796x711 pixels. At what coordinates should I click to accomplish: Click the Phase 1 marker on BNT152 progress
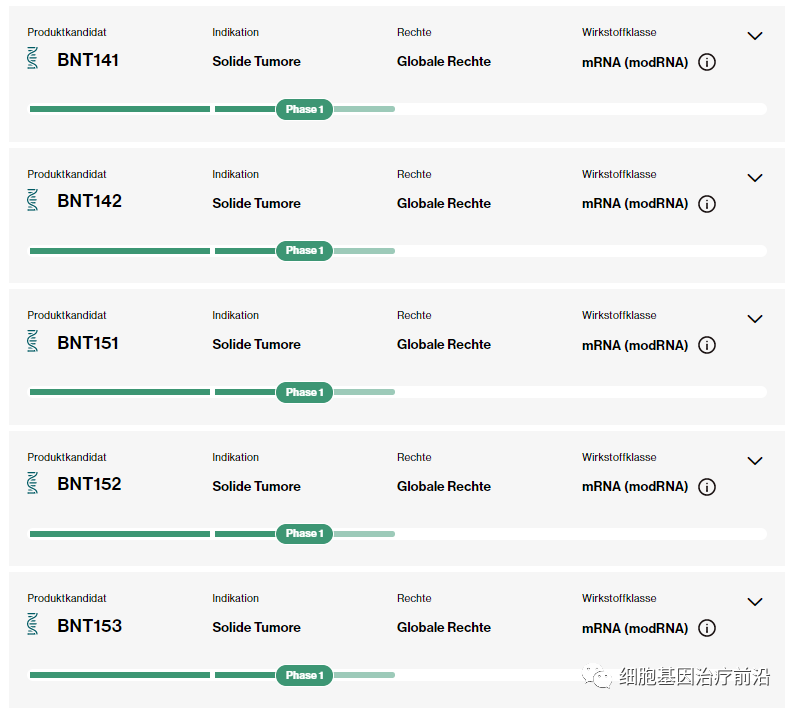304,533
